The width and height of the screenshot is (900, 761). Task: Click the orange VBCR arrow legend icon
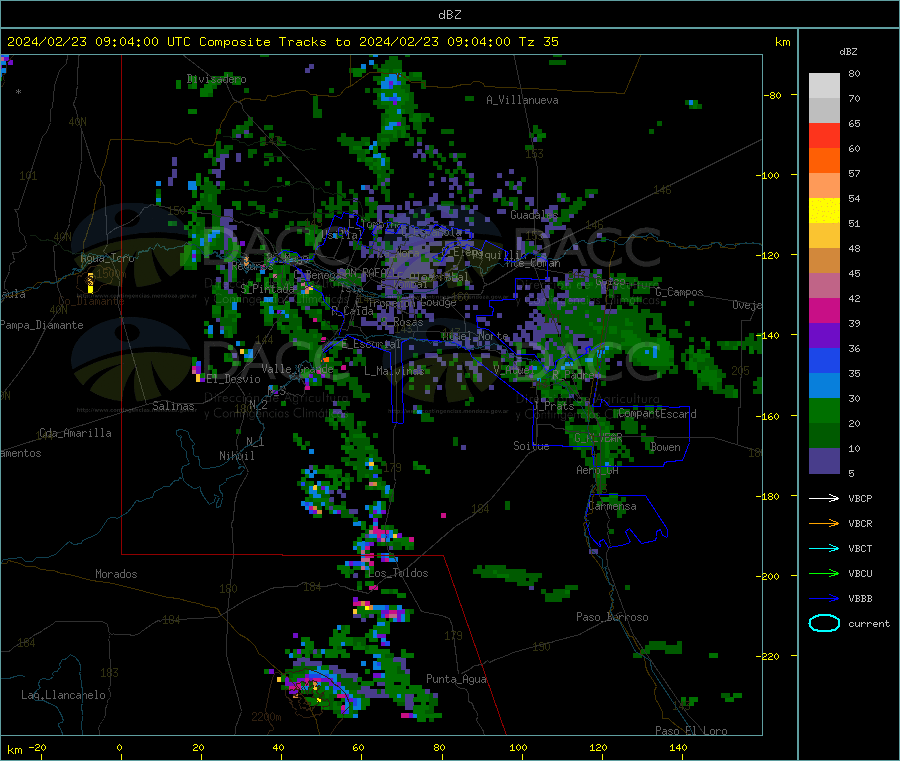[824, 523]
